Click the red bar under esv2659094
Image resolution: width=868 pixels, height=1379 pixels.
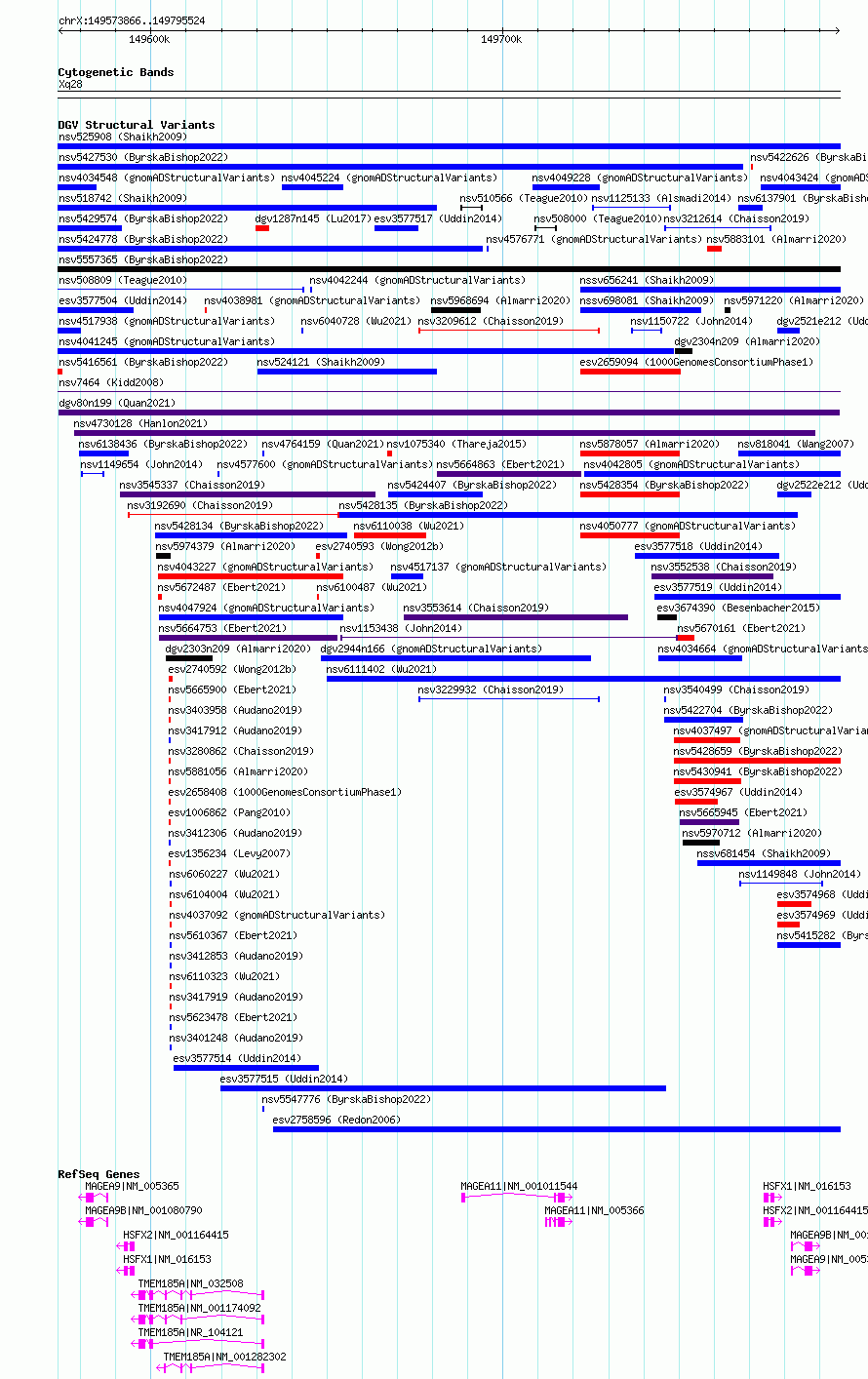tap(630, 372)
